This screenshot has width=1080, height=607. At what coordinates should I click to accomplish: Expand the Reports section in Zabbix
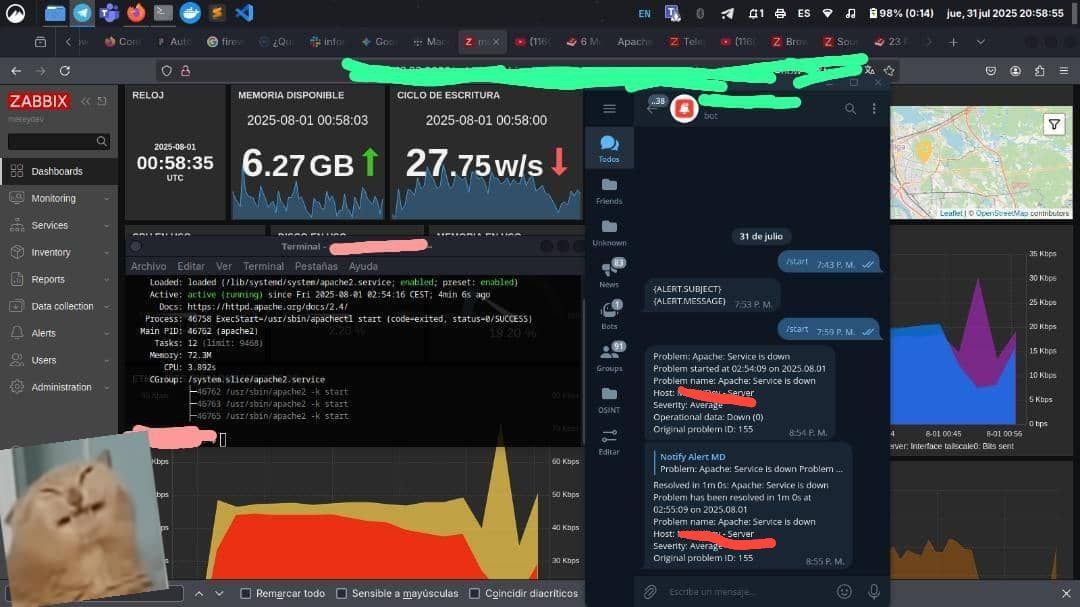pyautogui.click(x=59, y=279)
